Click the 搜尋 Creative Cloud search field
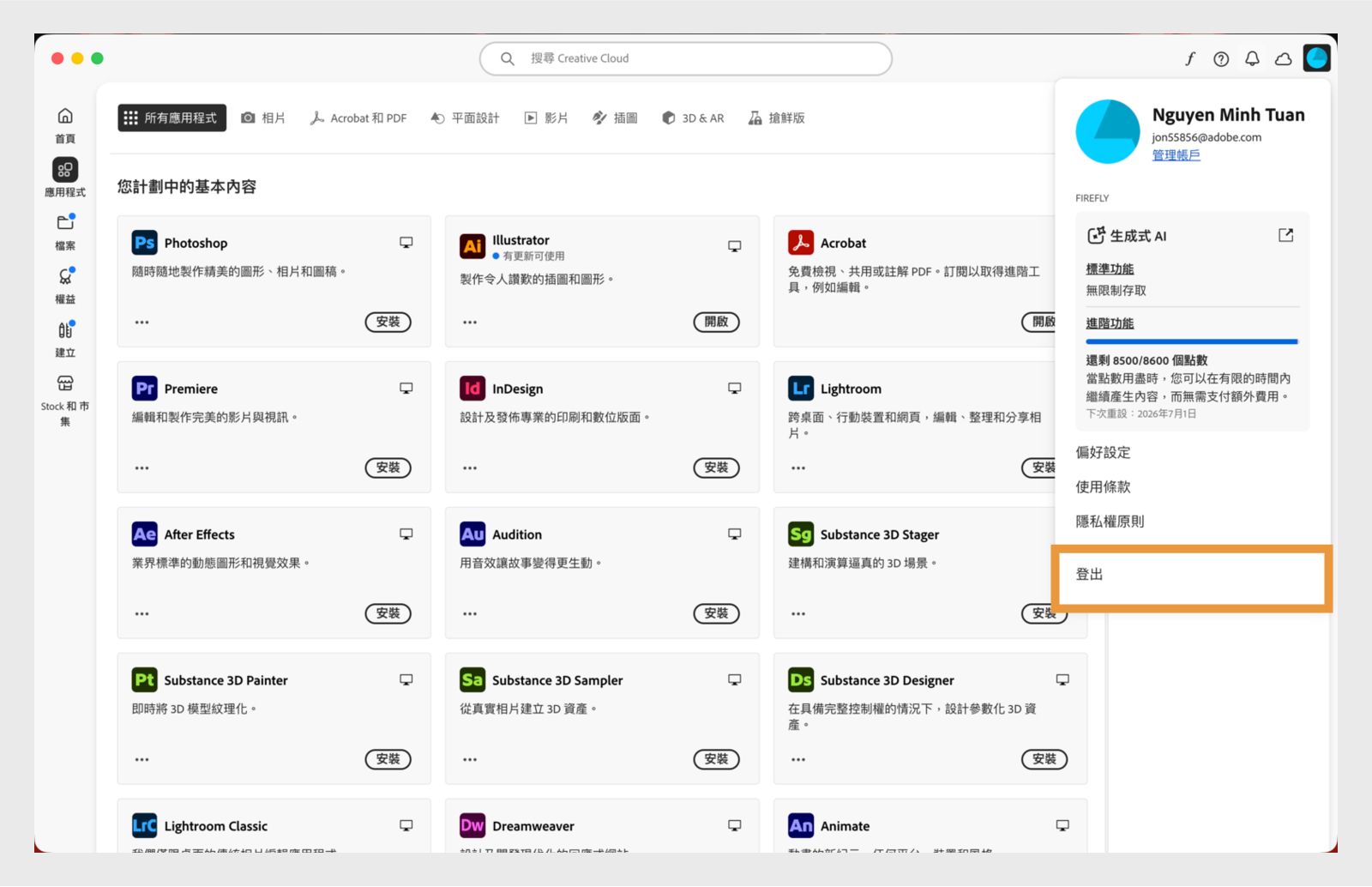Image resolution: width=1372 pixels, height=887 pixels. coord(686,58)
